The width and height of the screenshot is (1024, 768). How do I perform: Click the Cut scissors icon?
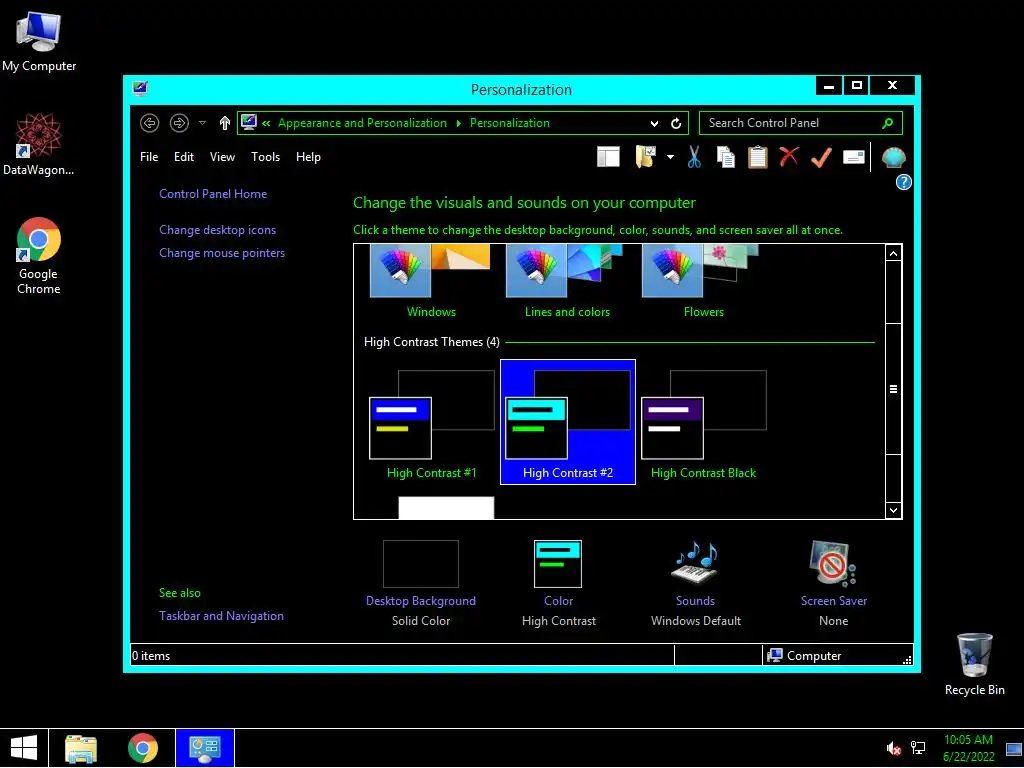[x=694, y=157]
